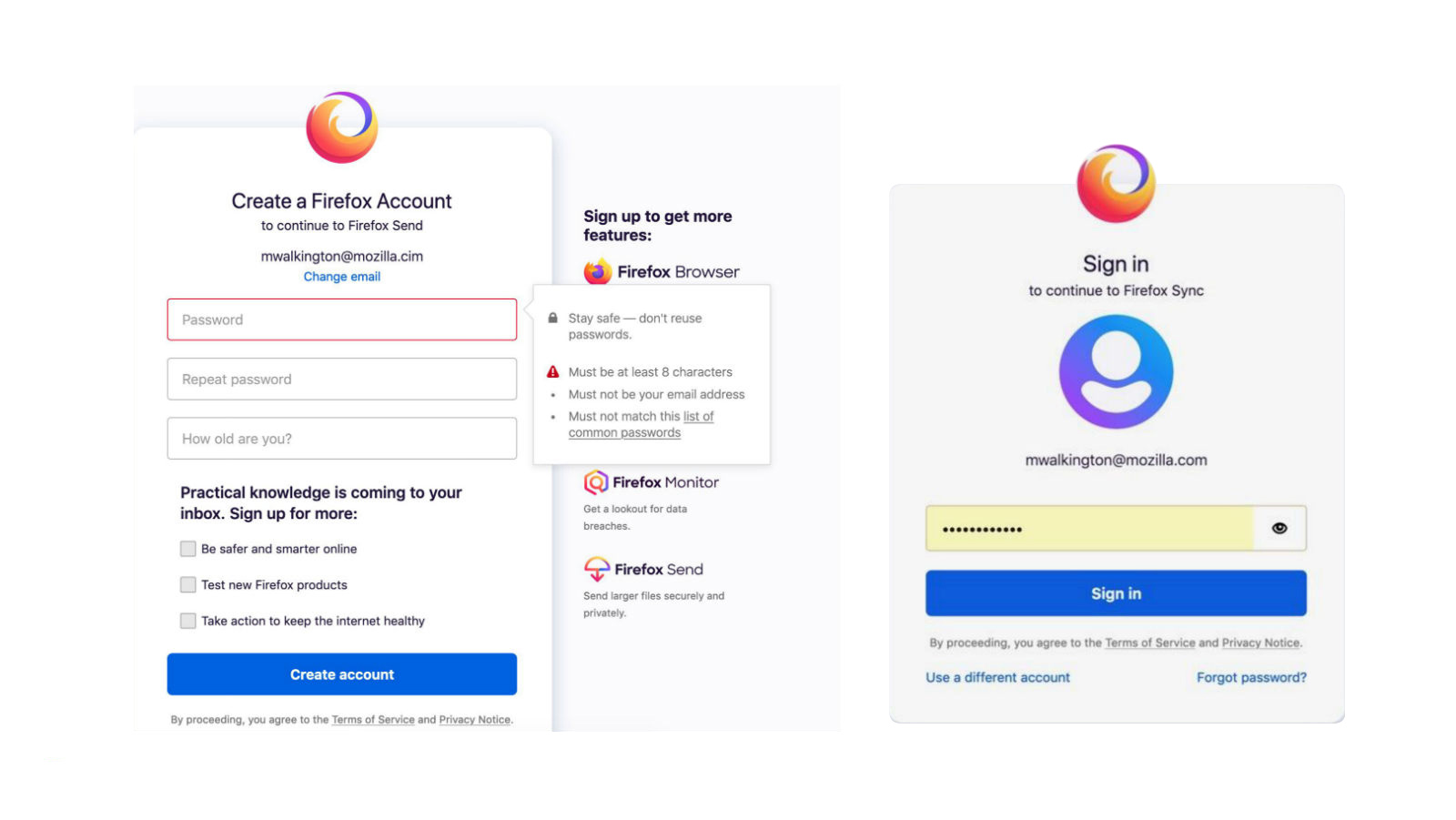The image size is (1456, 820).
Task: Open the list of common passwords link
Action: click(698, 417)
